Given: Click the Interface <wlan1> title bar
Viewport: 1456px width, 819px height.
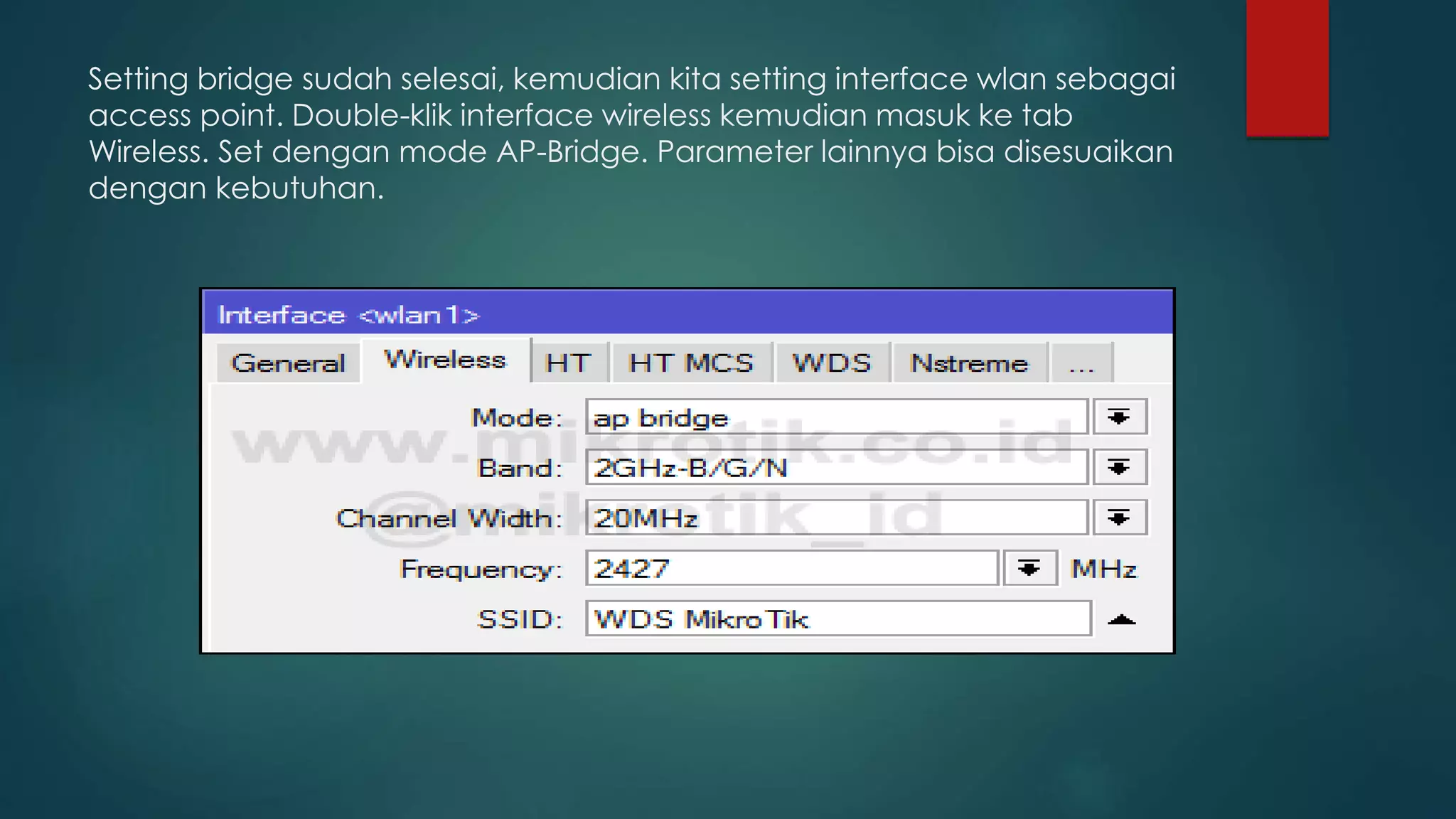Looking at the screenshot, I should (687, 314).
